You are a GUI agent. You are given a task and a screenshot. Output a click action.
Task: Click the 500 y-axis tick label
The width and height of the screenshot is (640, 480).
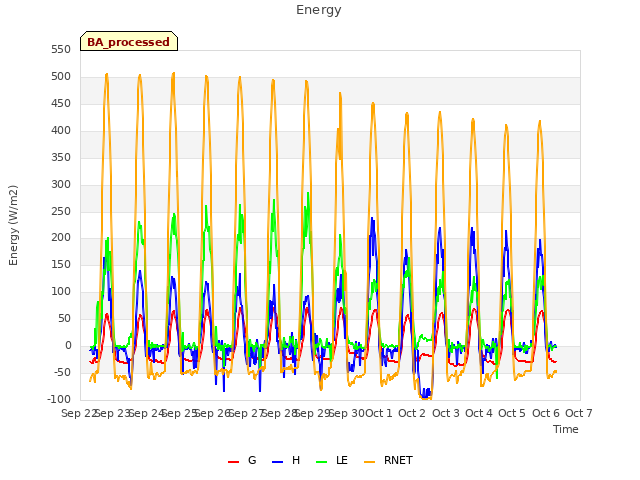61,76
